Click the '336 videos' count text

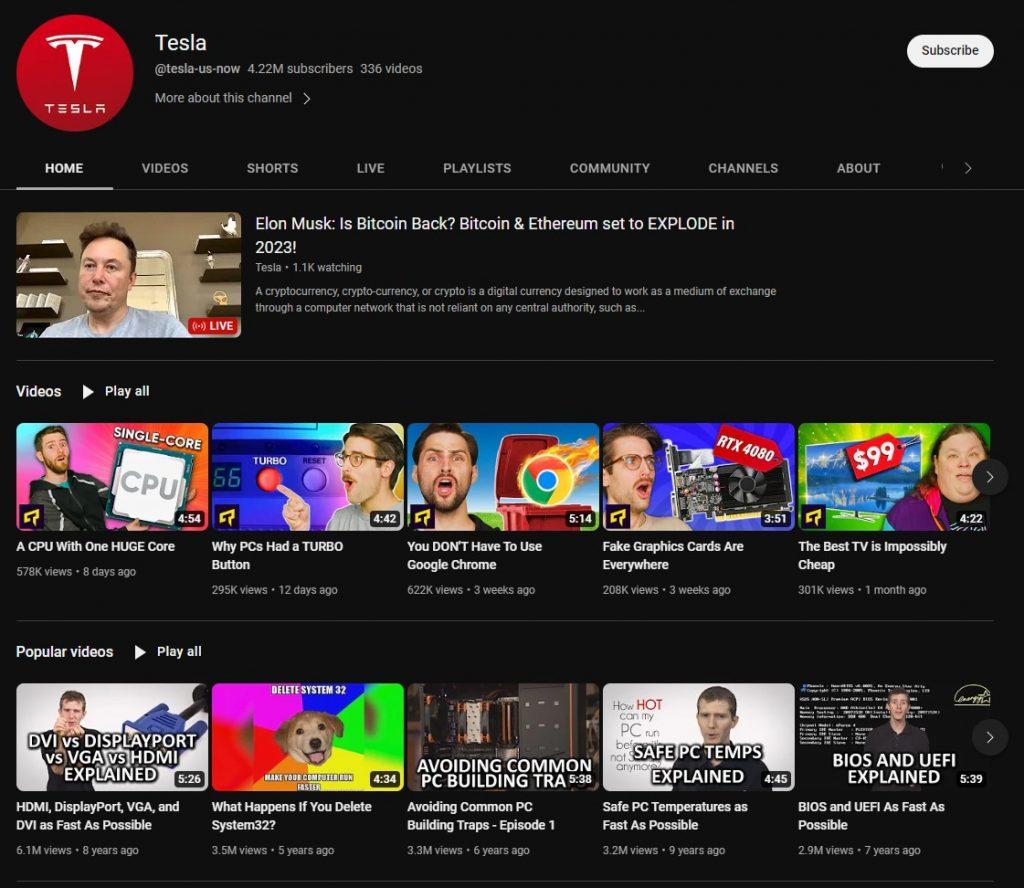pos(391,69)
